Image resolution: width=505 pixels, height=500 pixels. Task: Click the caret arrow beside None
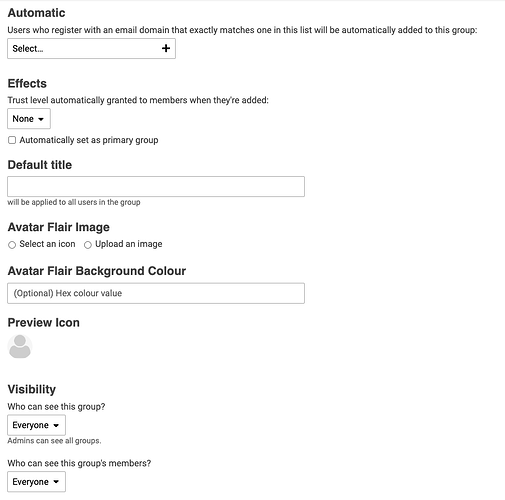point(41,119)
